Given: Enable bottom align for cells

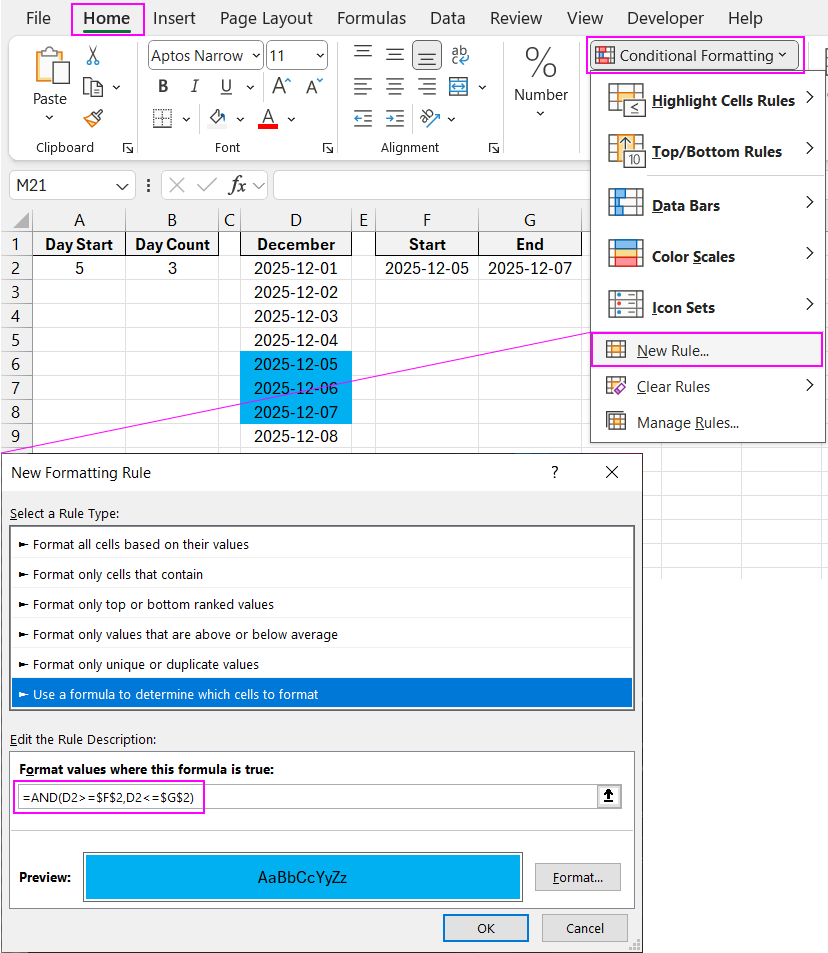Looking at the screenshot, I should pos(427,55).
